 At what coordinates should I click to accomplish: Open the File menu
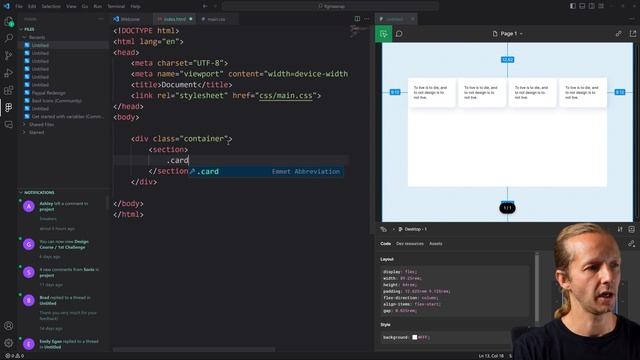coord(19,7)
